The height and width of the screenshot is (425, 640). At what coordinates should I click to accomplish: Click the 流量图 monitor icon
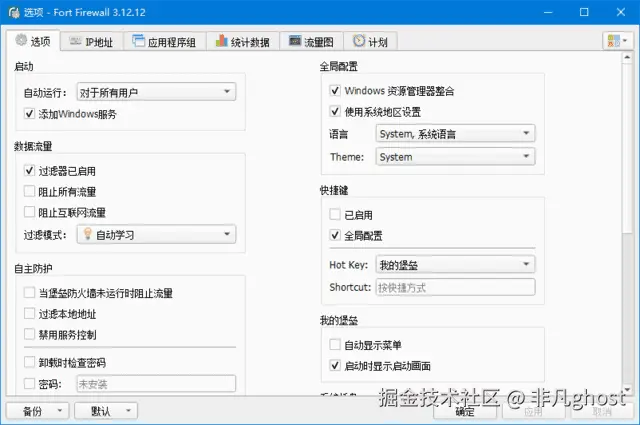[295, 40]
